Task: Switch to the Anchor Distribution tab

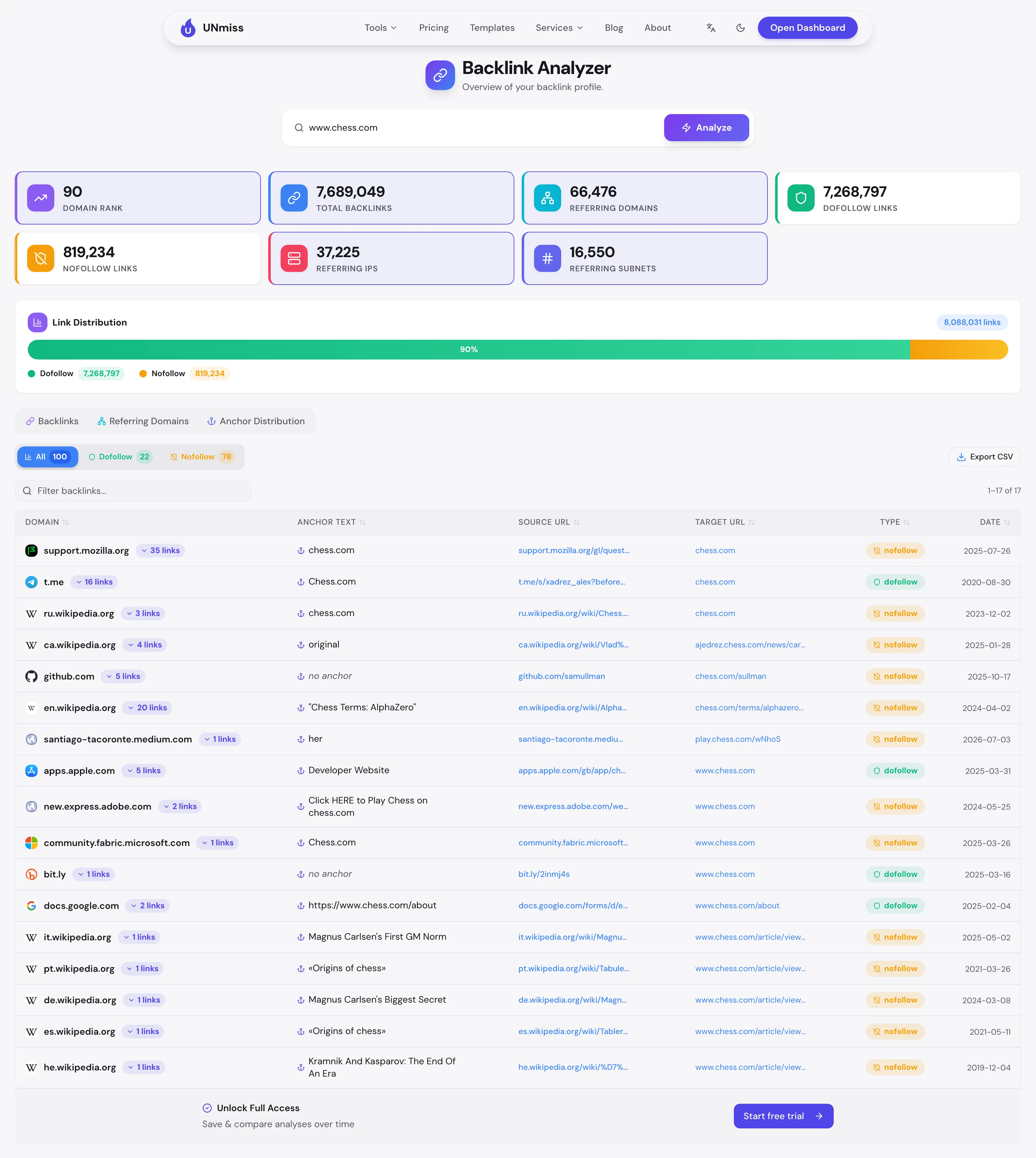Action: pos(256,421)
